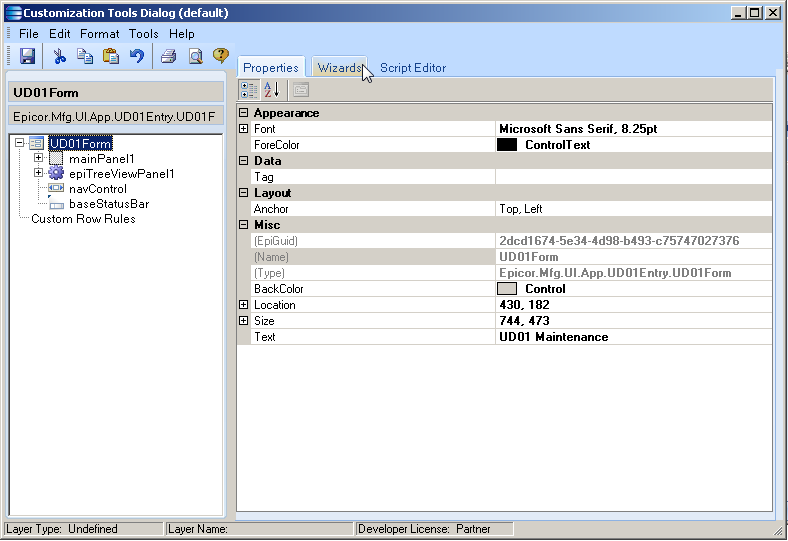Switch to the Script Editor tab

pyautogui.click(x=412, y=68)
